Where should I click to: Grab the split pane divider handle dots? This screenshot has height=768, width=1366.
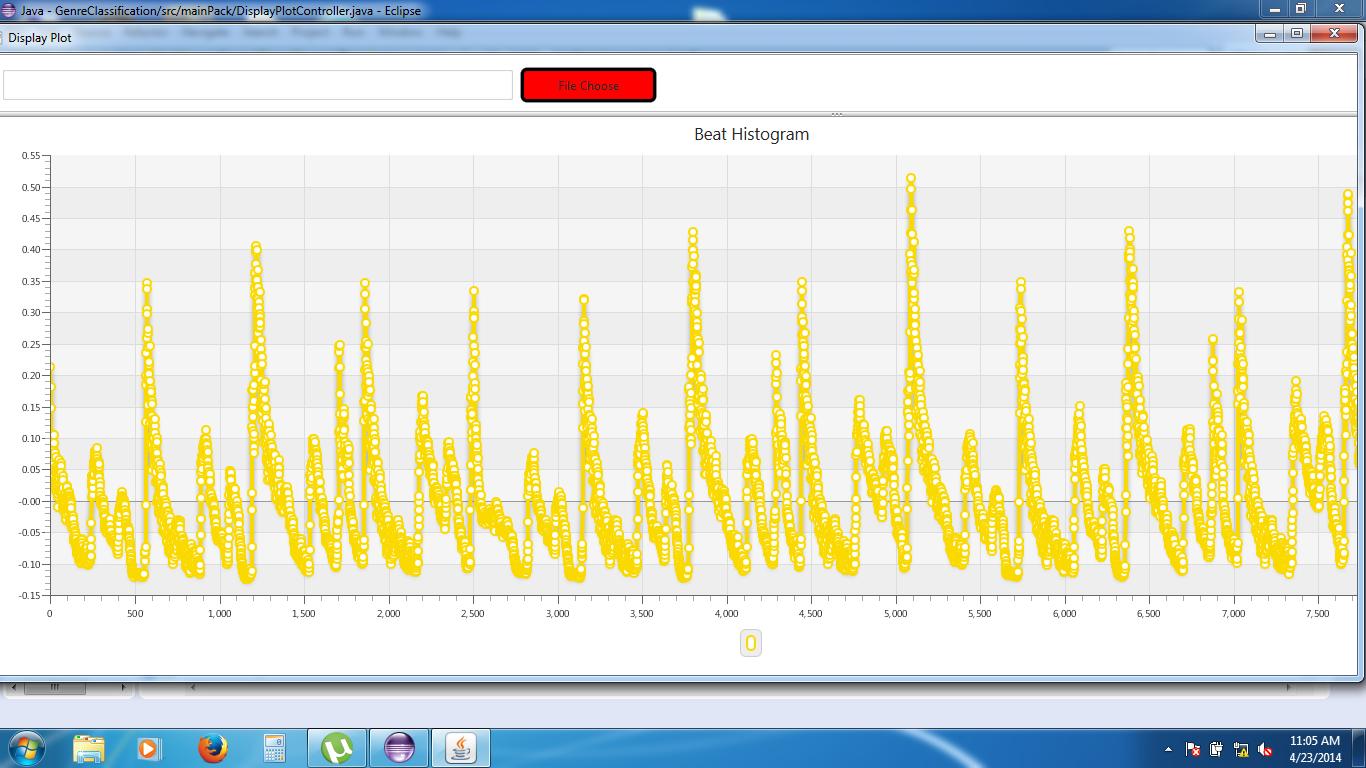pos(837,114)
